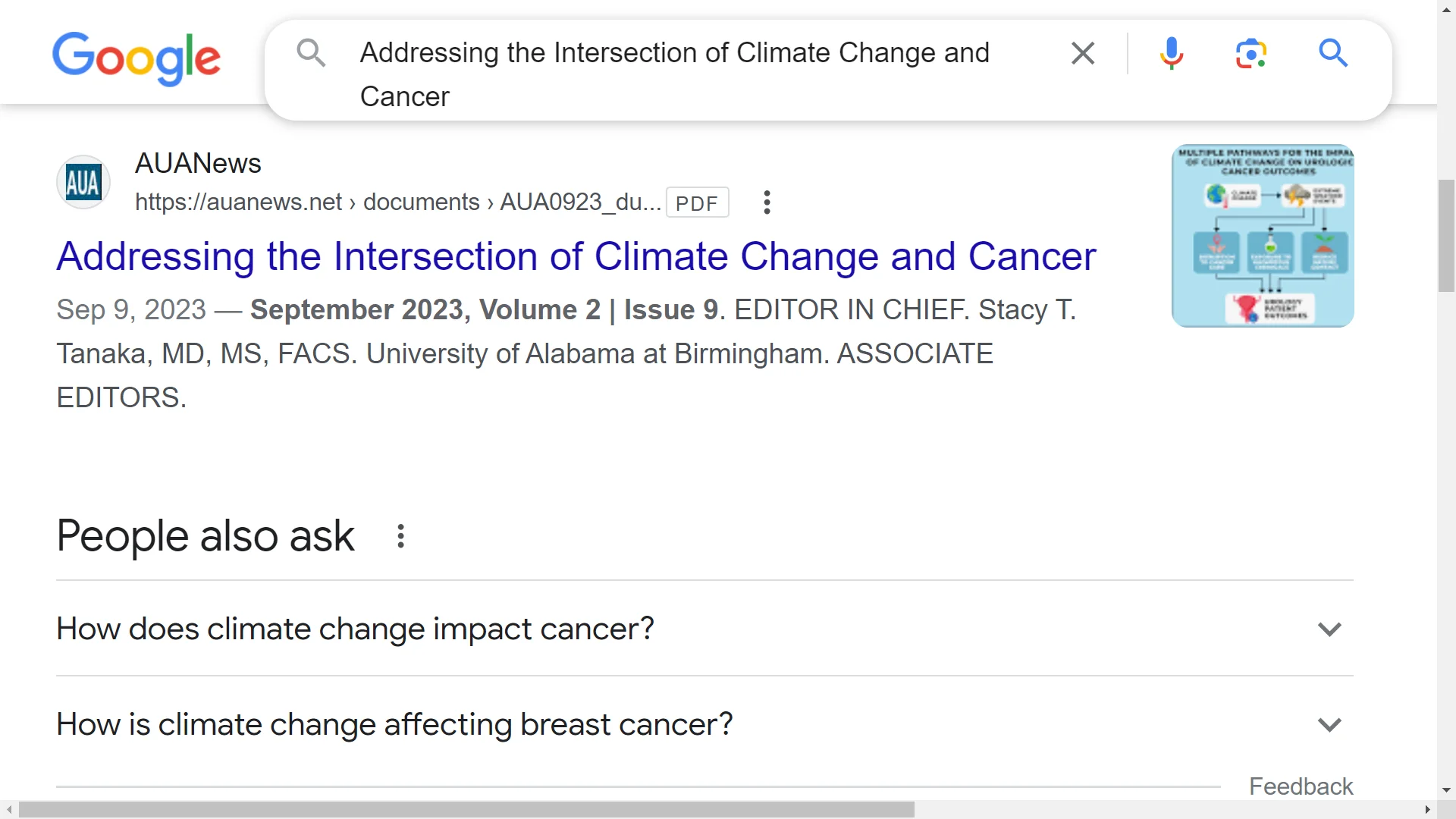The width and height of the screenshot is (1456, 819).
Task: Click the People also ask heading
Action: click(x=206, y=536)
